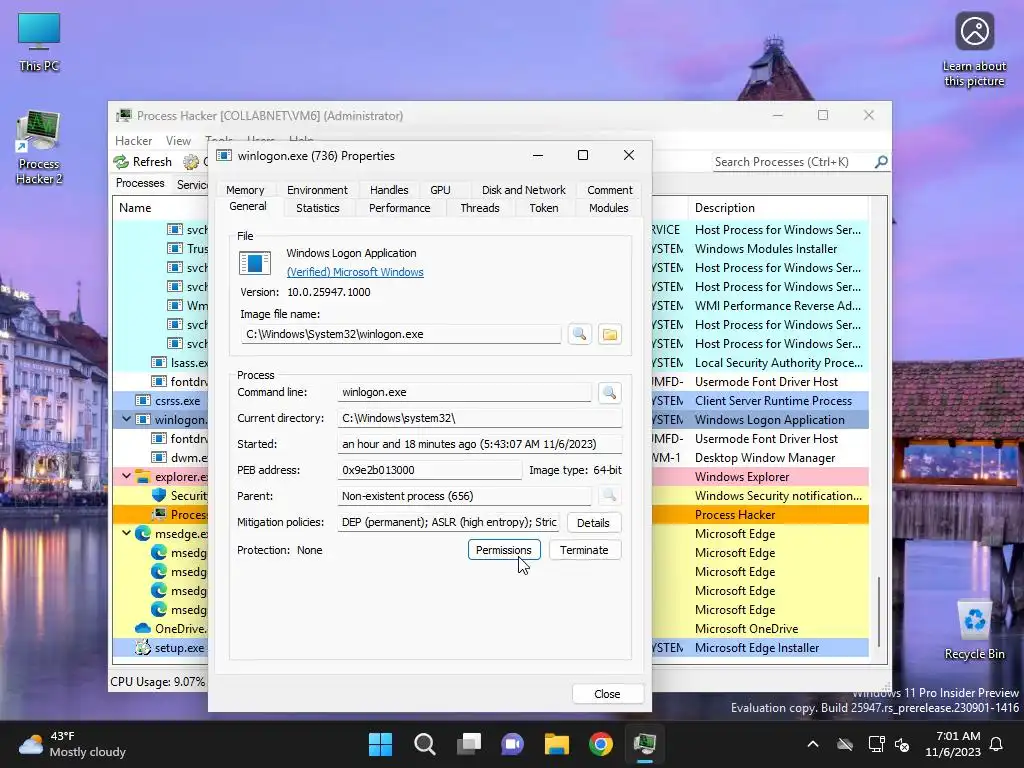Select the Recycle Bin desktop icon
The height and width of the screenshot is (768, 1024).
974,630
